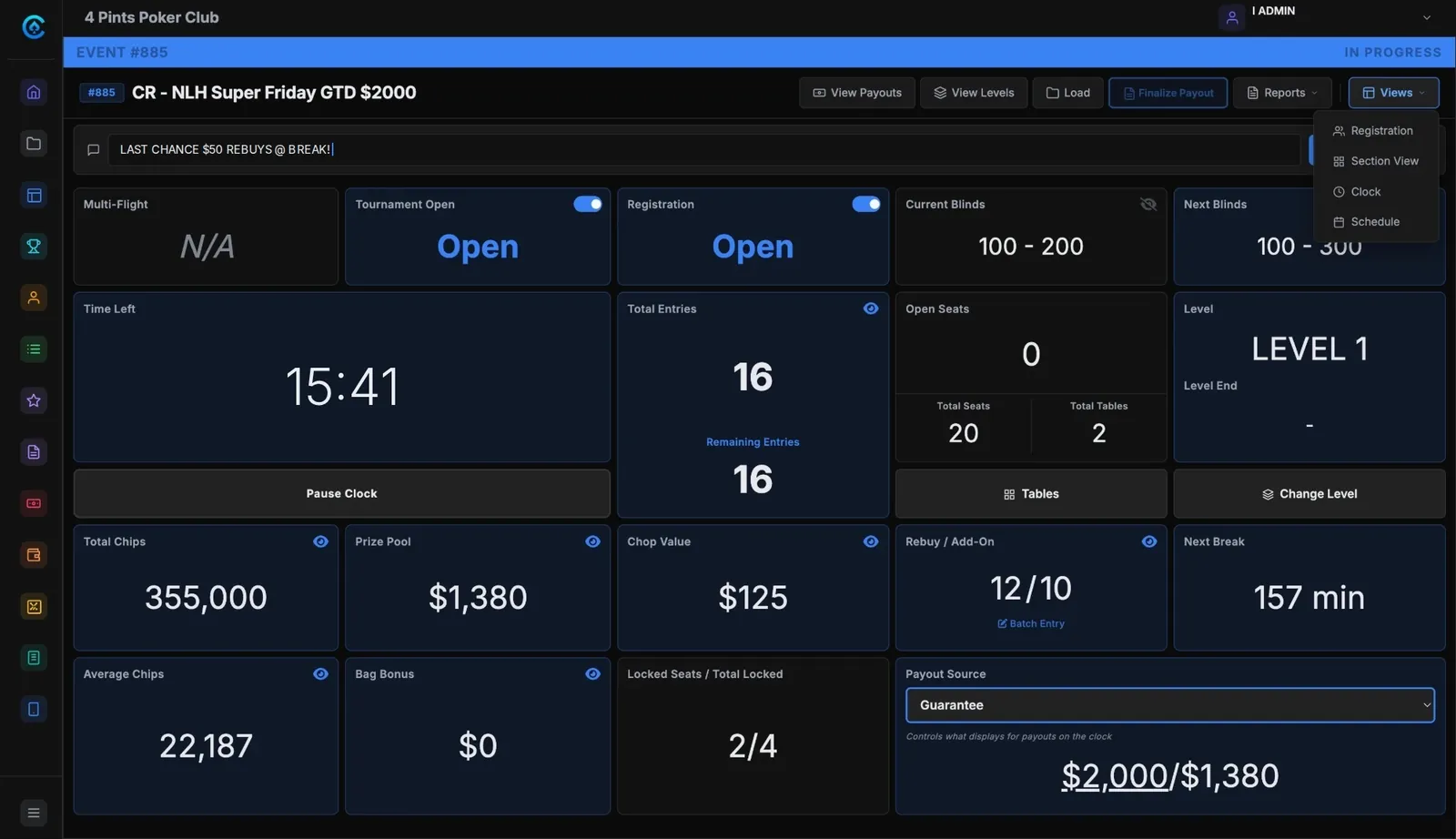Image resolution: width=1456 pixels, height=839 pixels.
Task: Open the trophy tournaments icon in the sidebar
Action: (34, 247)
